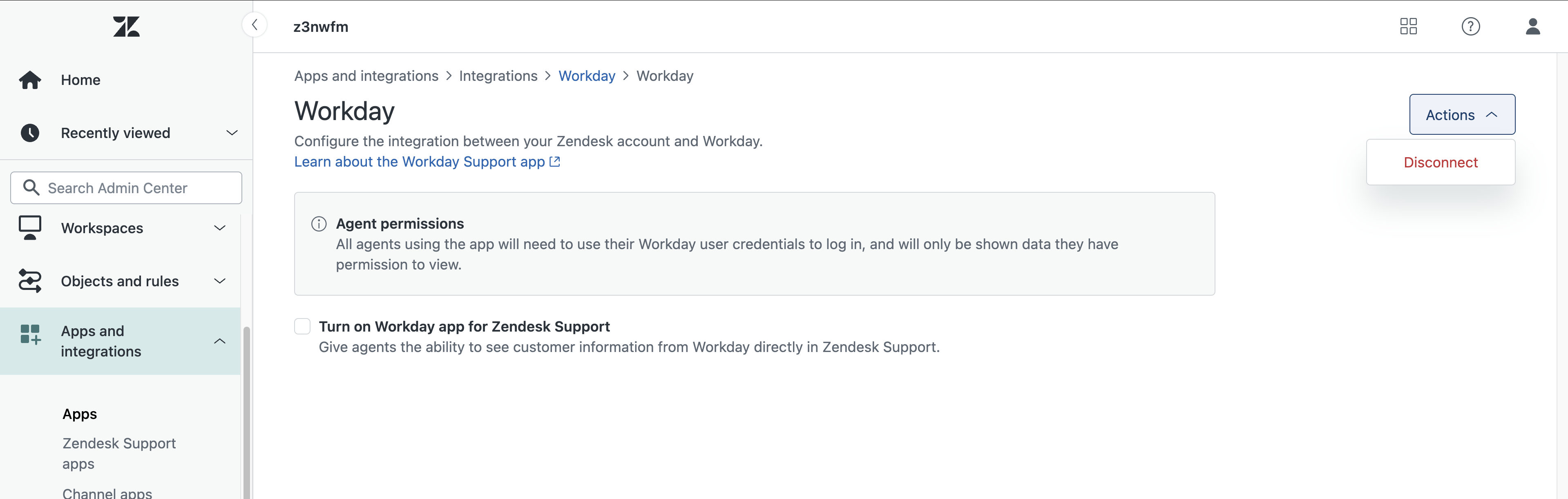This screenshot has width=1568, height=499.
Task: Open the Zendesk products grid icon
Action: tap(1409, 26)
